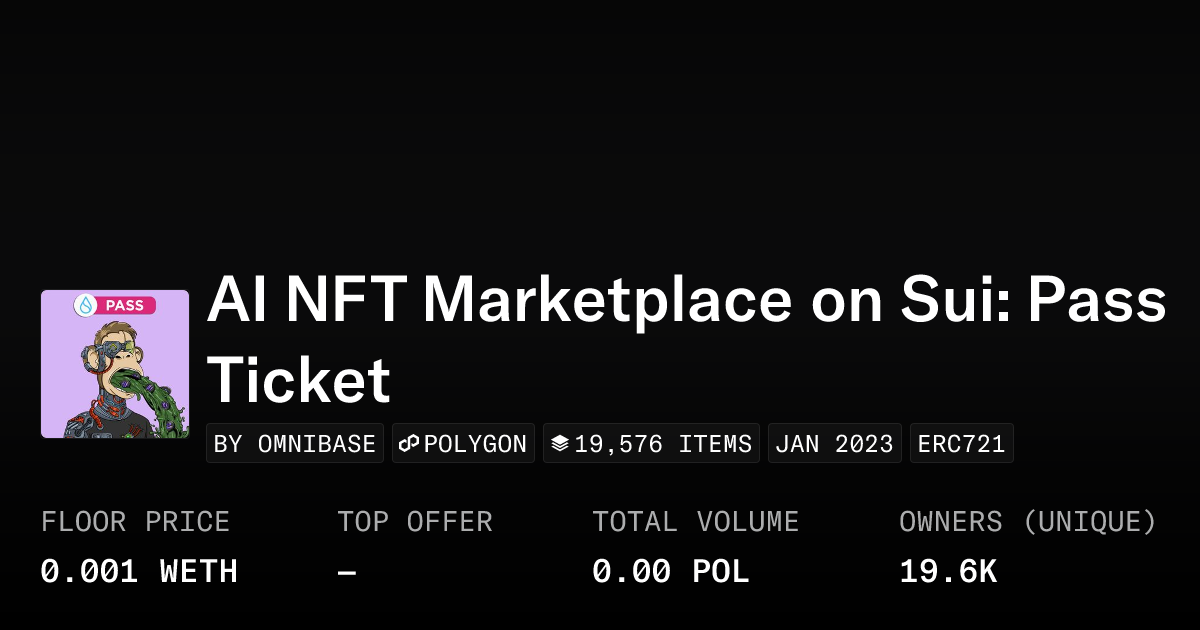Click the water drop logo on thumbnail

86,305
